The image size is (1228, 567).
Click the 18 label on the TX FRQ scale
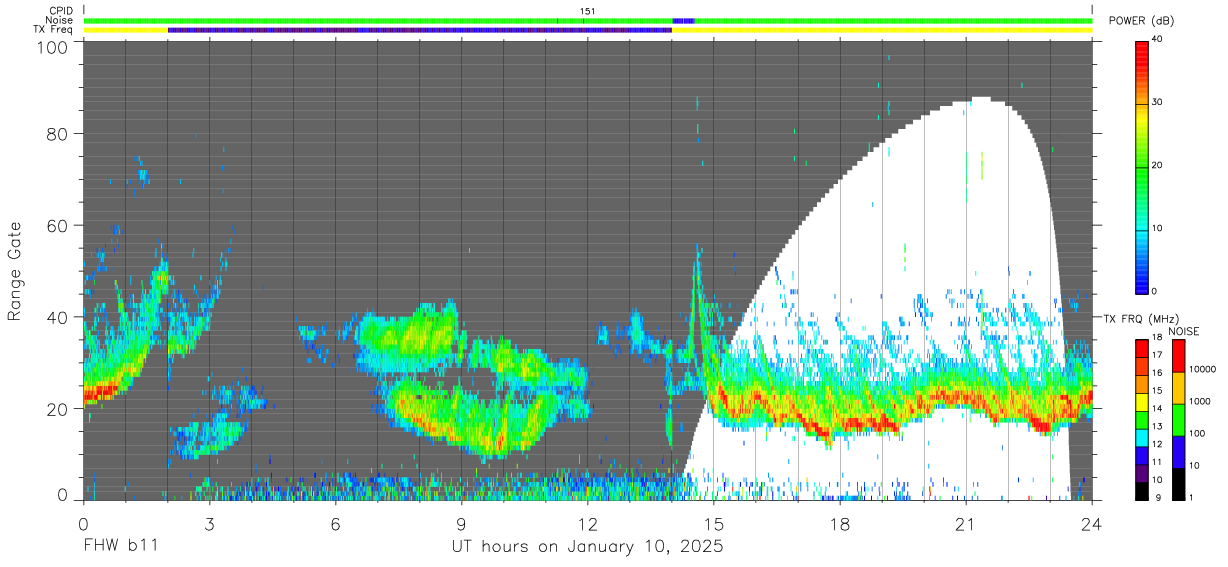[1158, 337]
